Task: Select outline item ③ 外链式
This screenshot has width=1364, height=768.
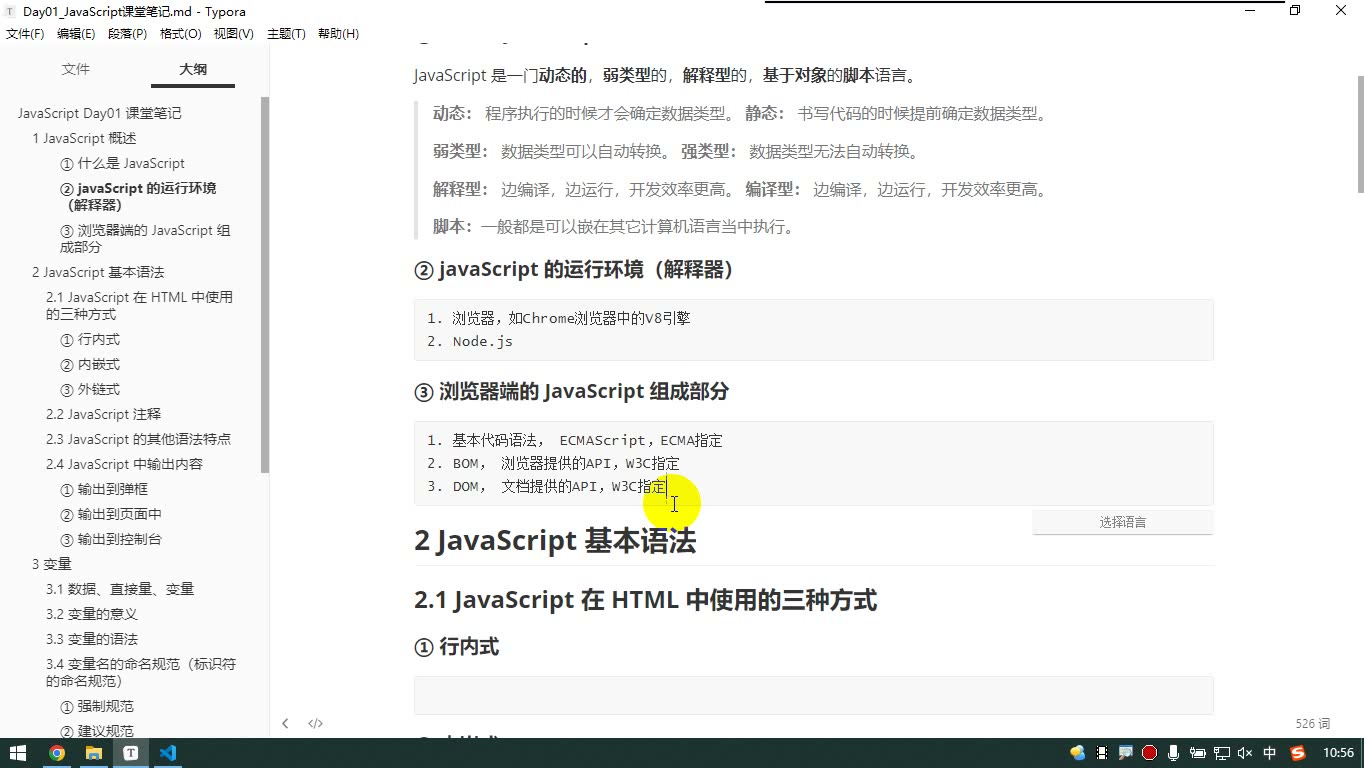Action: point(90,389)
